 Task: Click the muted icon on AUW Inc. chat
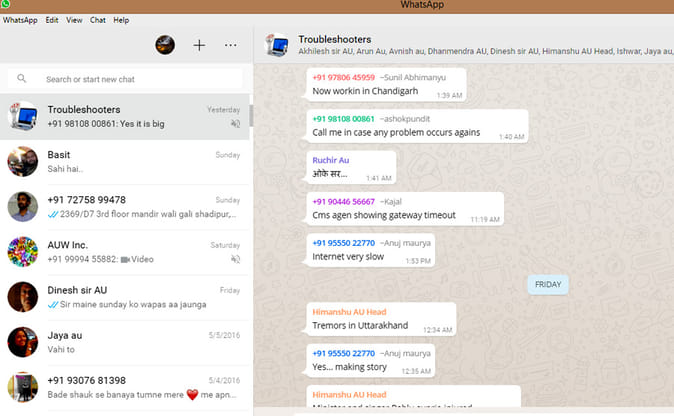point(235,258)
